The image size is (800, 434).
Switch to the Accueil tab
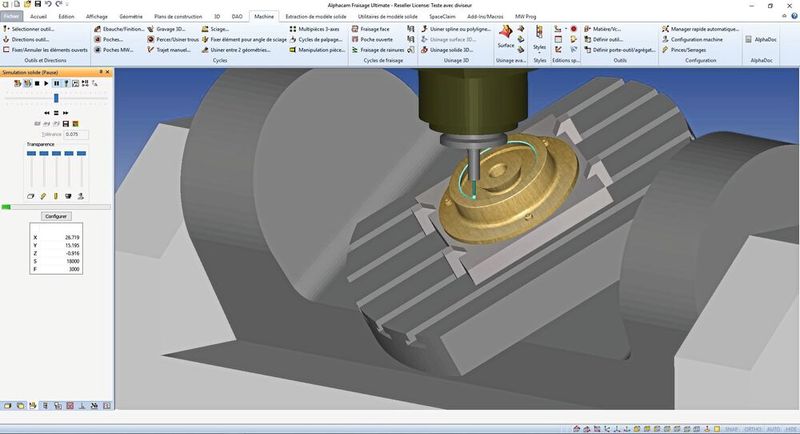pos(38,16)
